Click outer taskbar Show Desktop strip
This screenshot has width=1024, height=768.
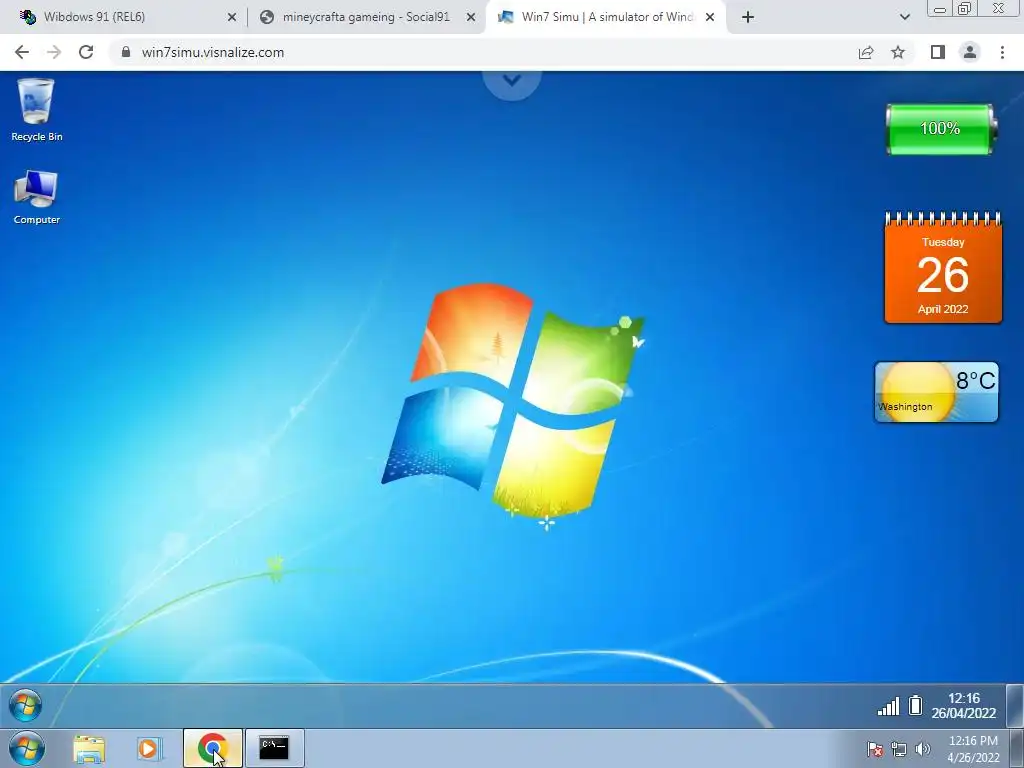click(1017, 749)
